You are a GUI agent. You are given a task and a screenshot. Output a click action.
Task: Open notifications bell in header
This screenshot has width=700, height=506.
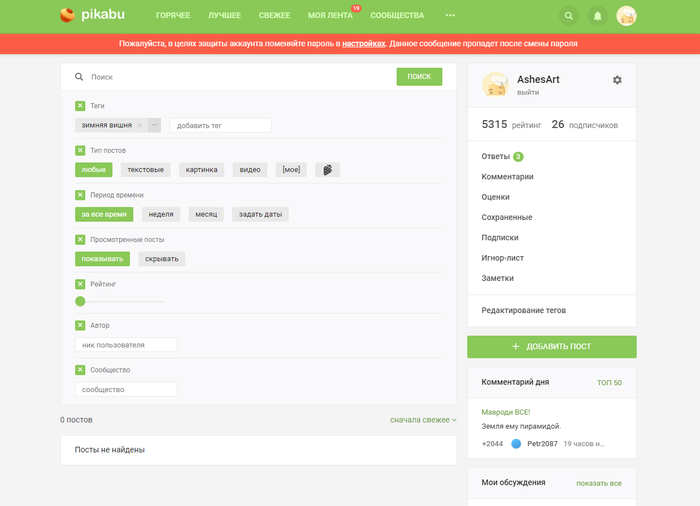click(x=598, y=16)
